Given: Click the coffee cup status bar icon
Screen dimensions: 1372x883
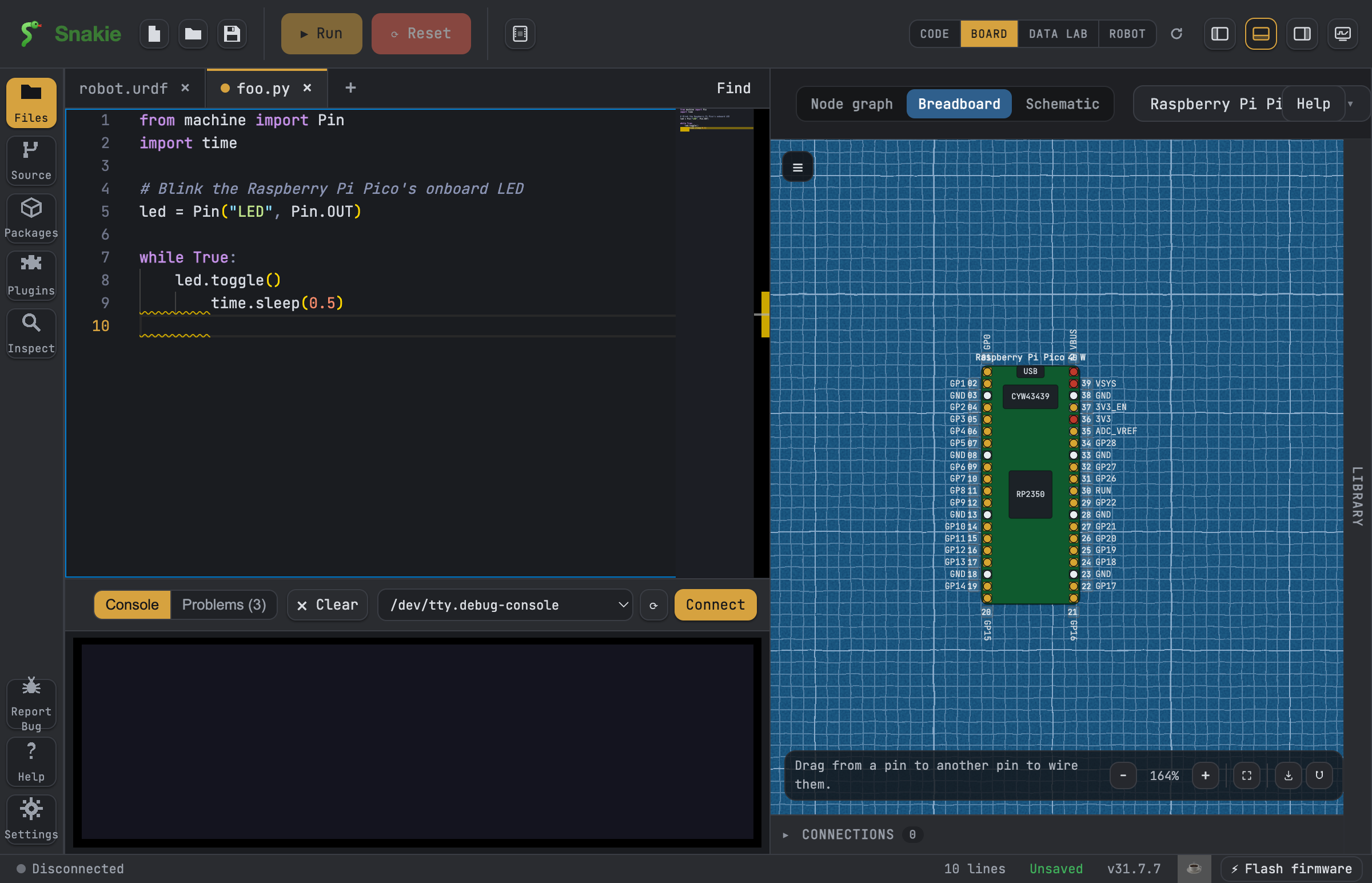Looking at the screenshot, I should 1194,868.
